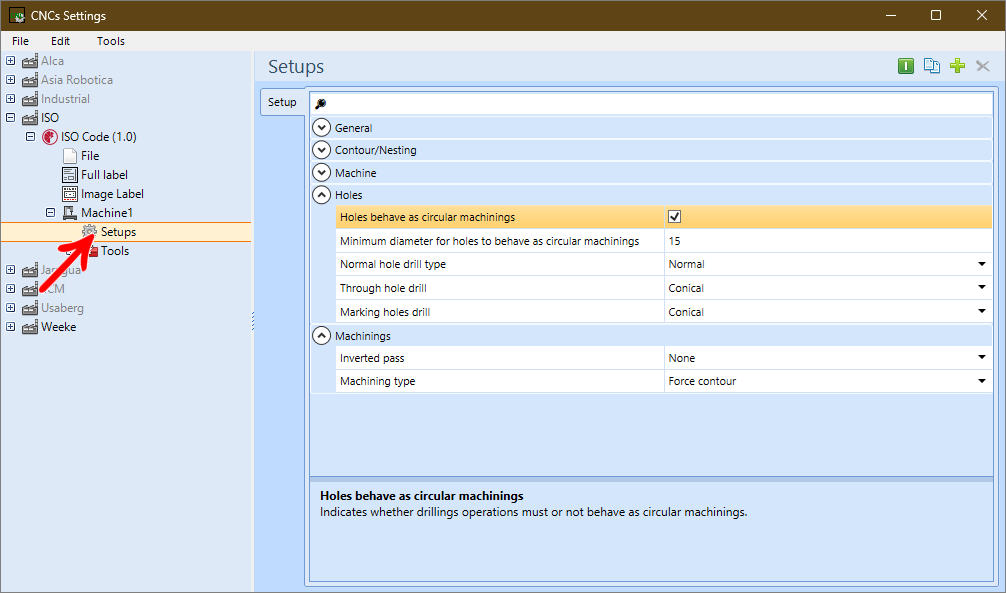Expand the Contour/Nesting section
Viewport: 1006px width, 593px height.
(321, 150)
